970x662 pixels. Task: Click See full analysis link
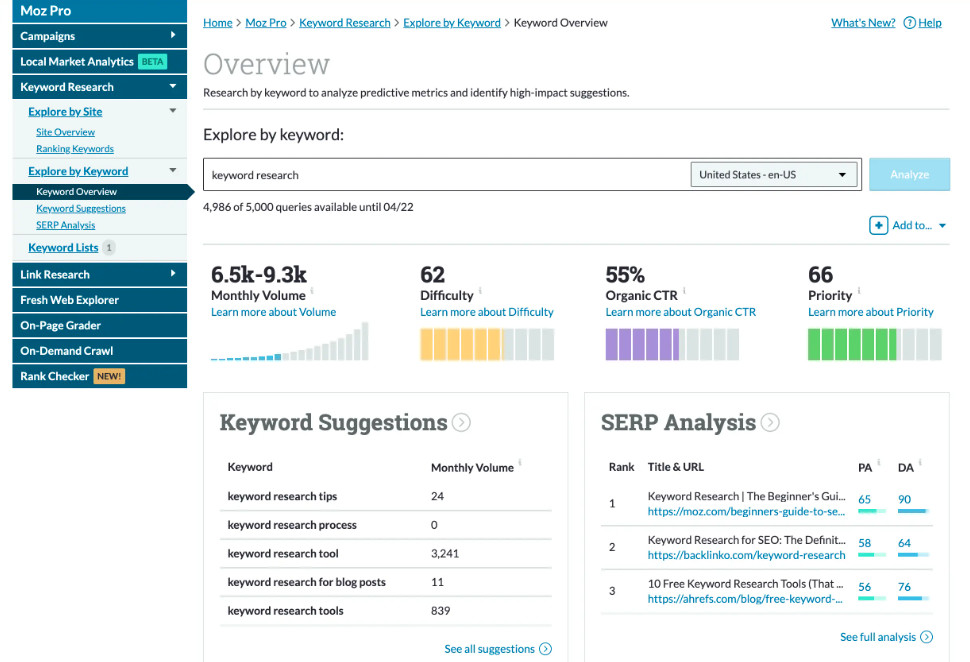click(x=886, y=637)
